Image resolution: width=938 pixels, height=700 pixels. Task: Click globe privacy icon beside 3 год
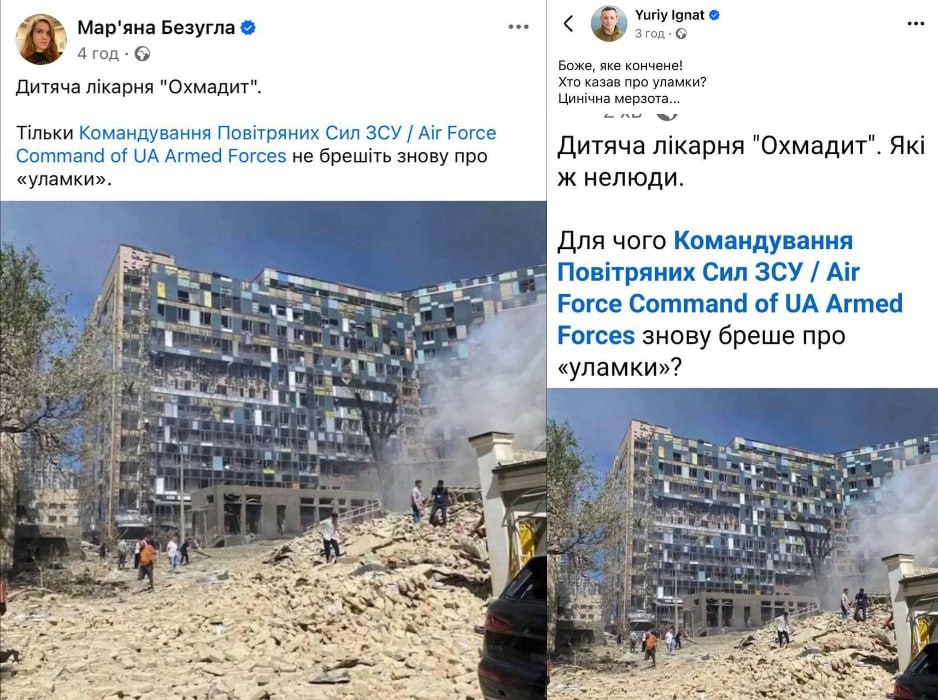pyautogui.click(x=681, y=34)
